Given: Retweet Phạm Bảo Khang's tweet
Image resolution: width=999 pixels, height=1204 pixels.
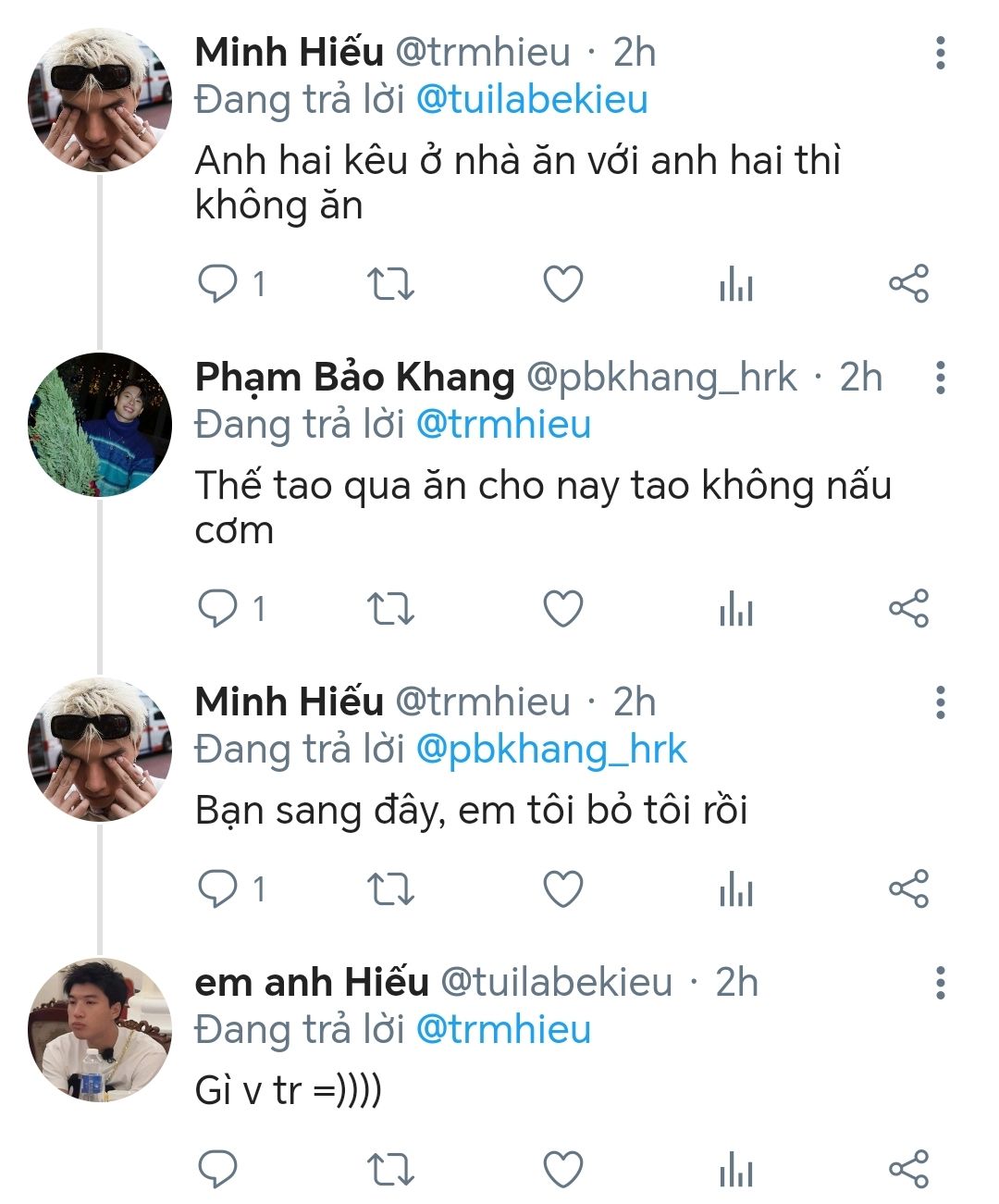Looking at the screenshot, I should pos(390,609).
